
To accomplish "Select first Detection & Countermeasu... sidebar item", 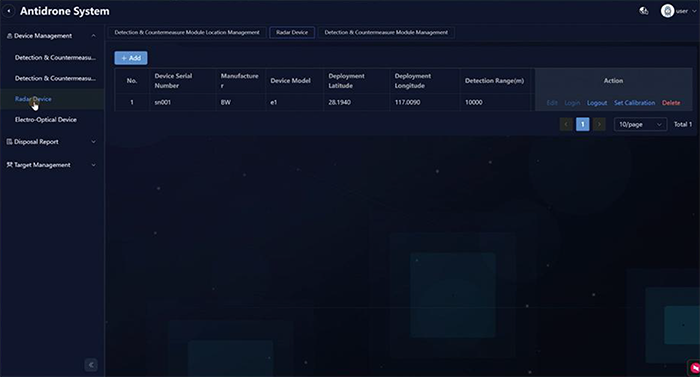I will pos(55,58).
